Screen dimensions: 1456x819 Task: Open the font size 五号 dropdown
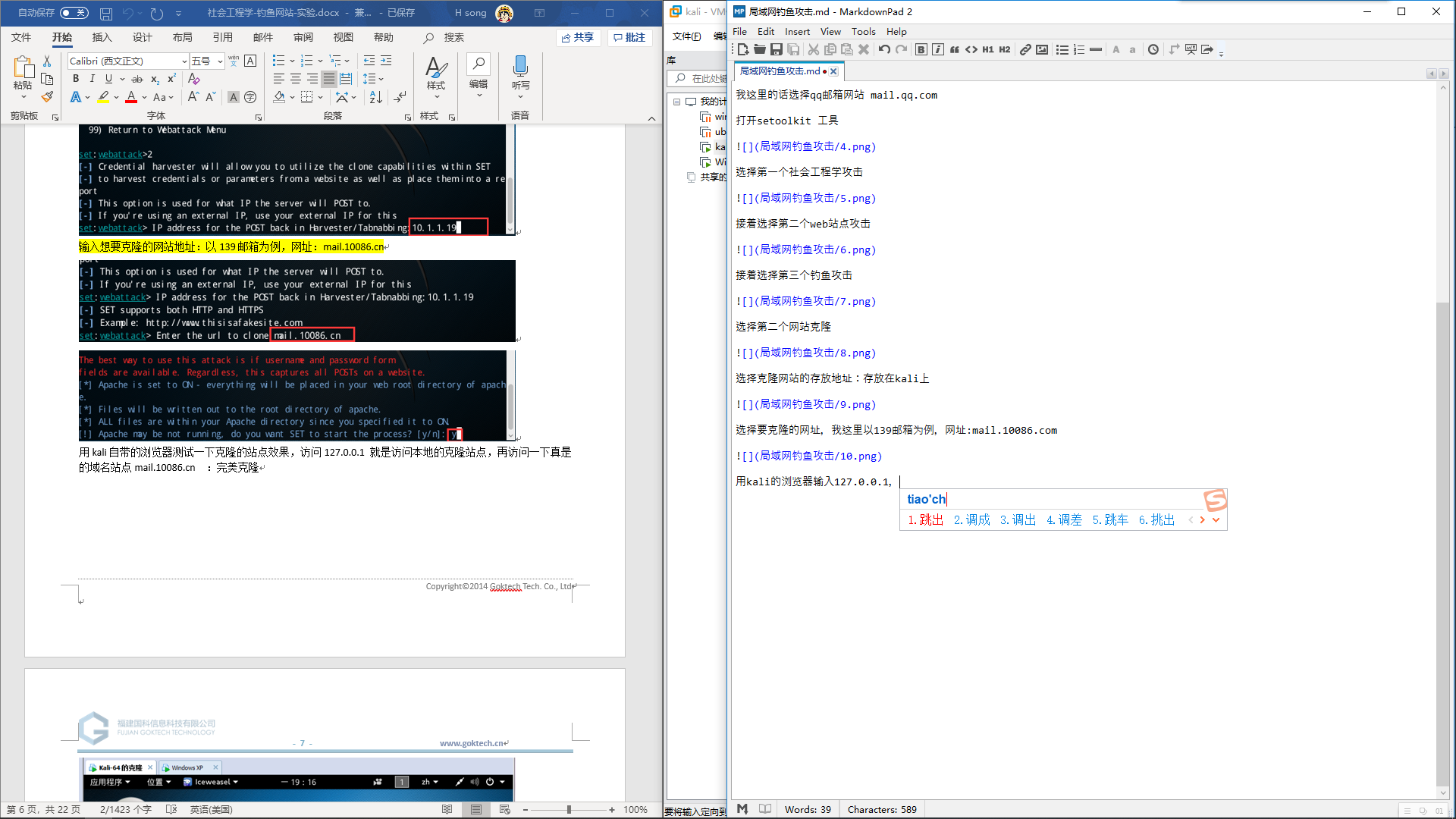(x=220, y=61)
